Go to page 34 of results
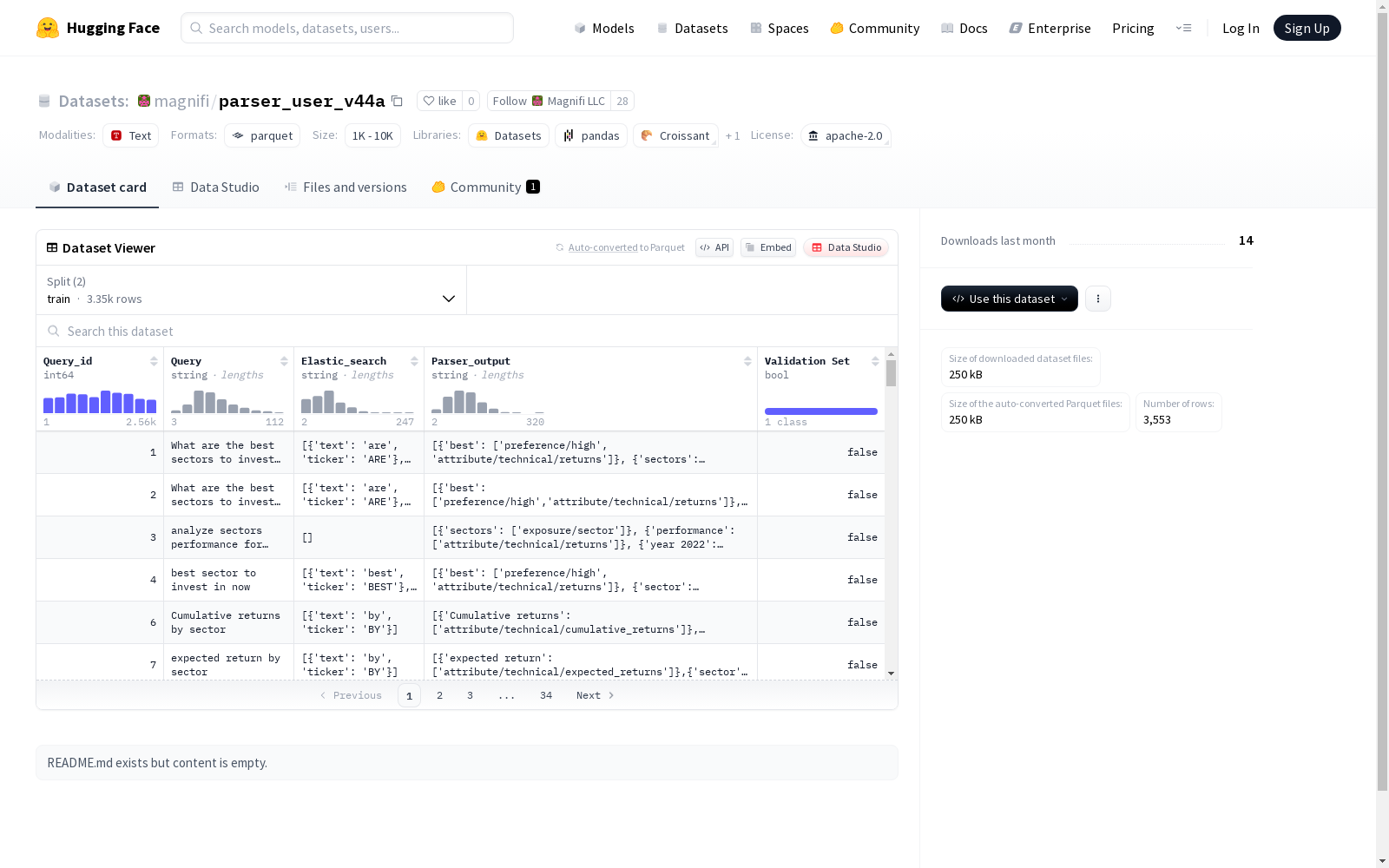 [x=546, y=695]
